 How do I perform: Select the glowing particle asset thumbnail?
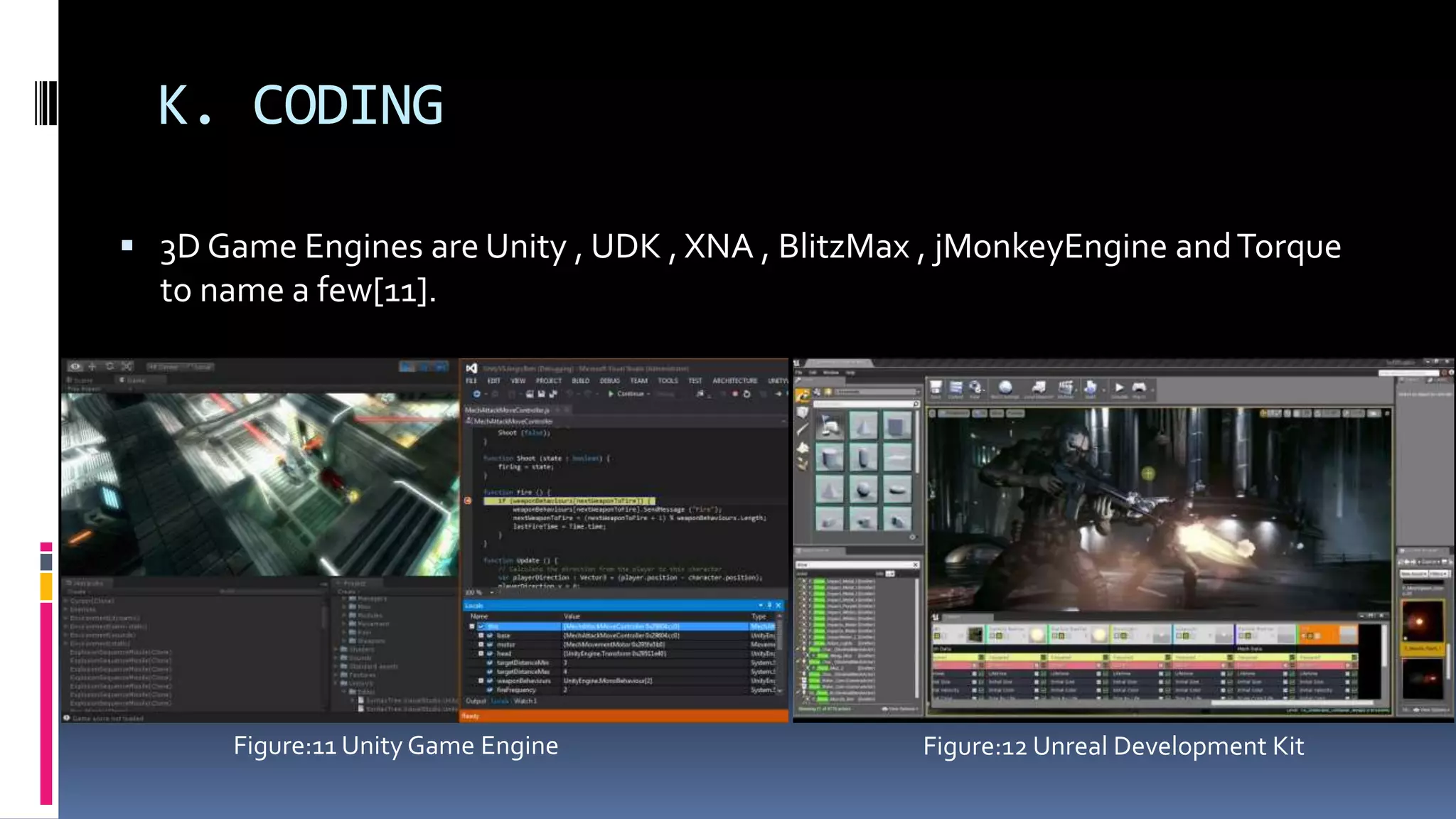pos(1421,622)
